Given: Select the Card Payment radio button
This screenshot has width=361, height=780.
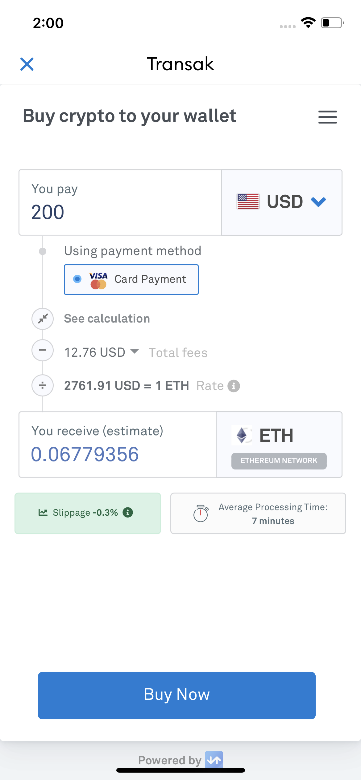Looking at the screenshot, I should tap(77, 279).
